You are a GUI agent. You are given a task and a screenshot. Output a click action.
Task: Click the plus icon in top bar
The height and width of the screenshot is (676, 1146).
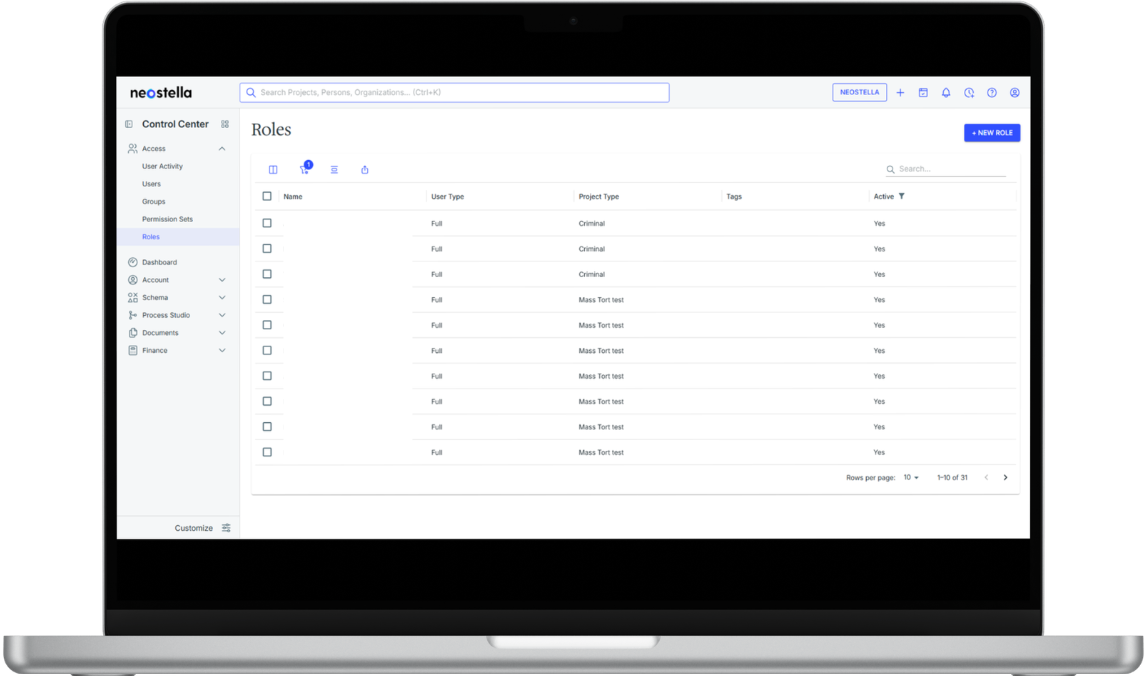point(900,93)
